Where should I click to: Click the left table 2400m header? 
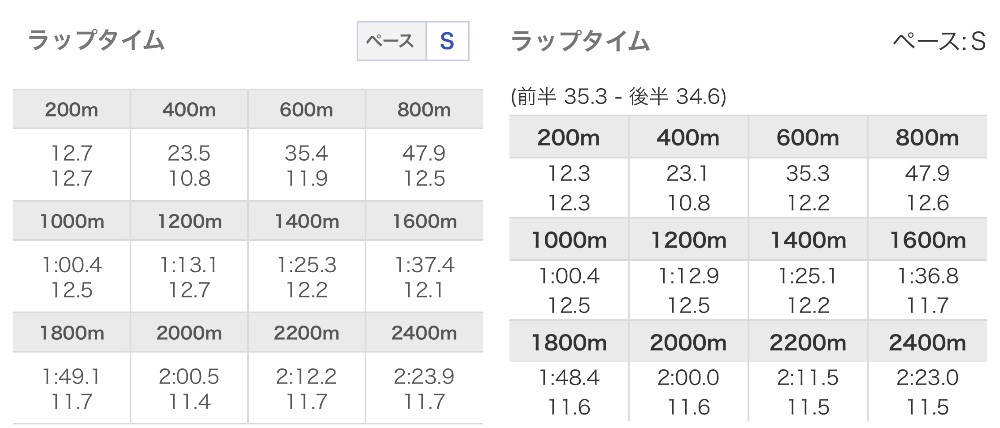click(424, 333)
